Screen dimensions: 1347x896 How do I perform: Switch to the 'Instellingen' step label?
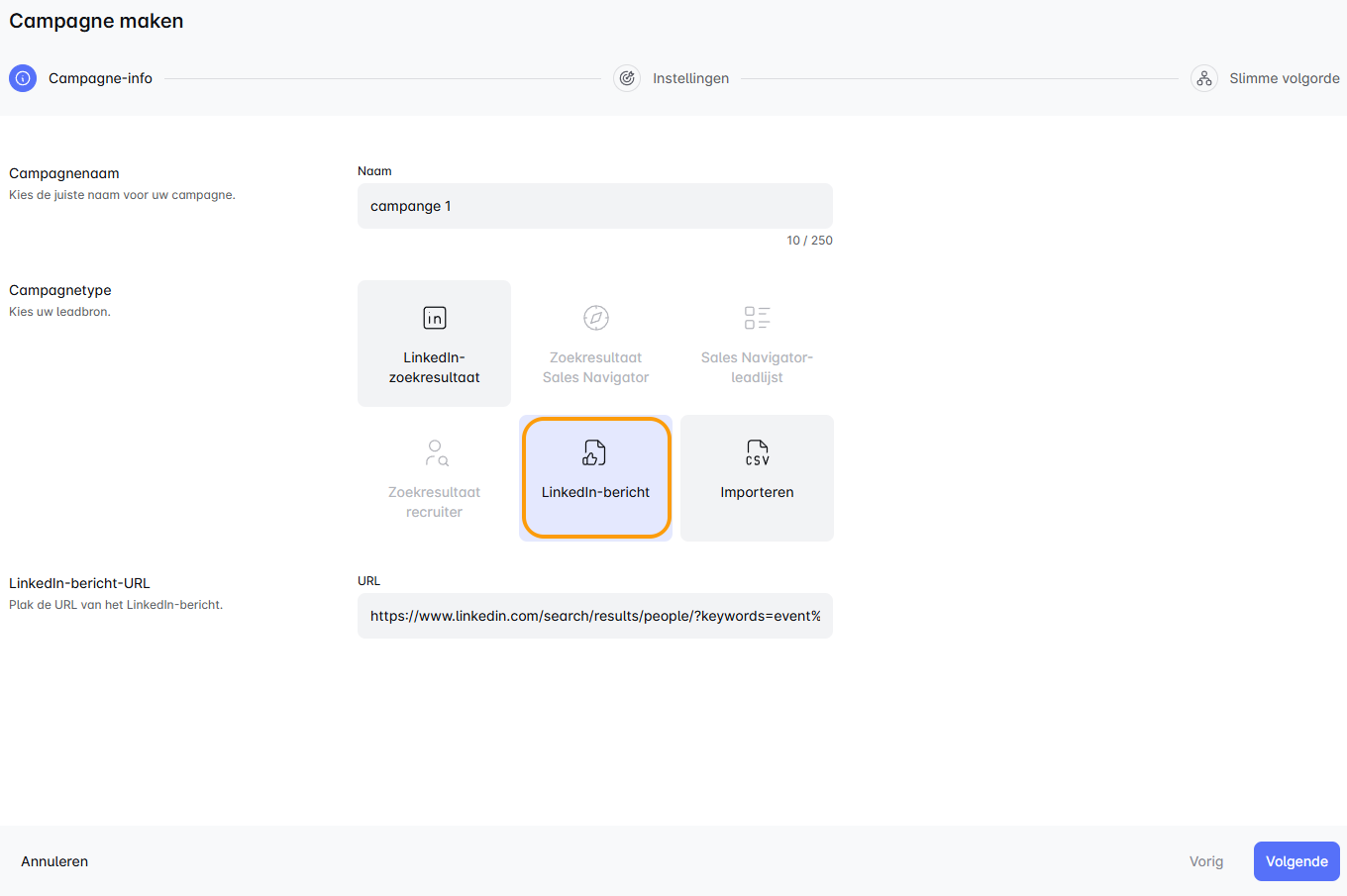coord(690,78)
